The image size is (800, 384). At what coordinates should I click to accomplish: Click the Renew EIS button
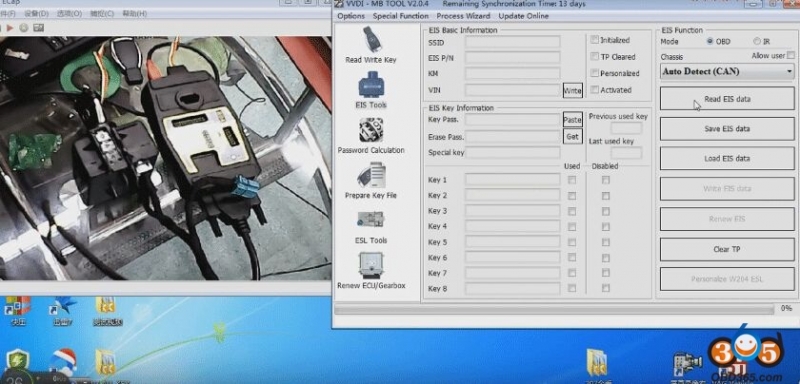tap(727, 219)
